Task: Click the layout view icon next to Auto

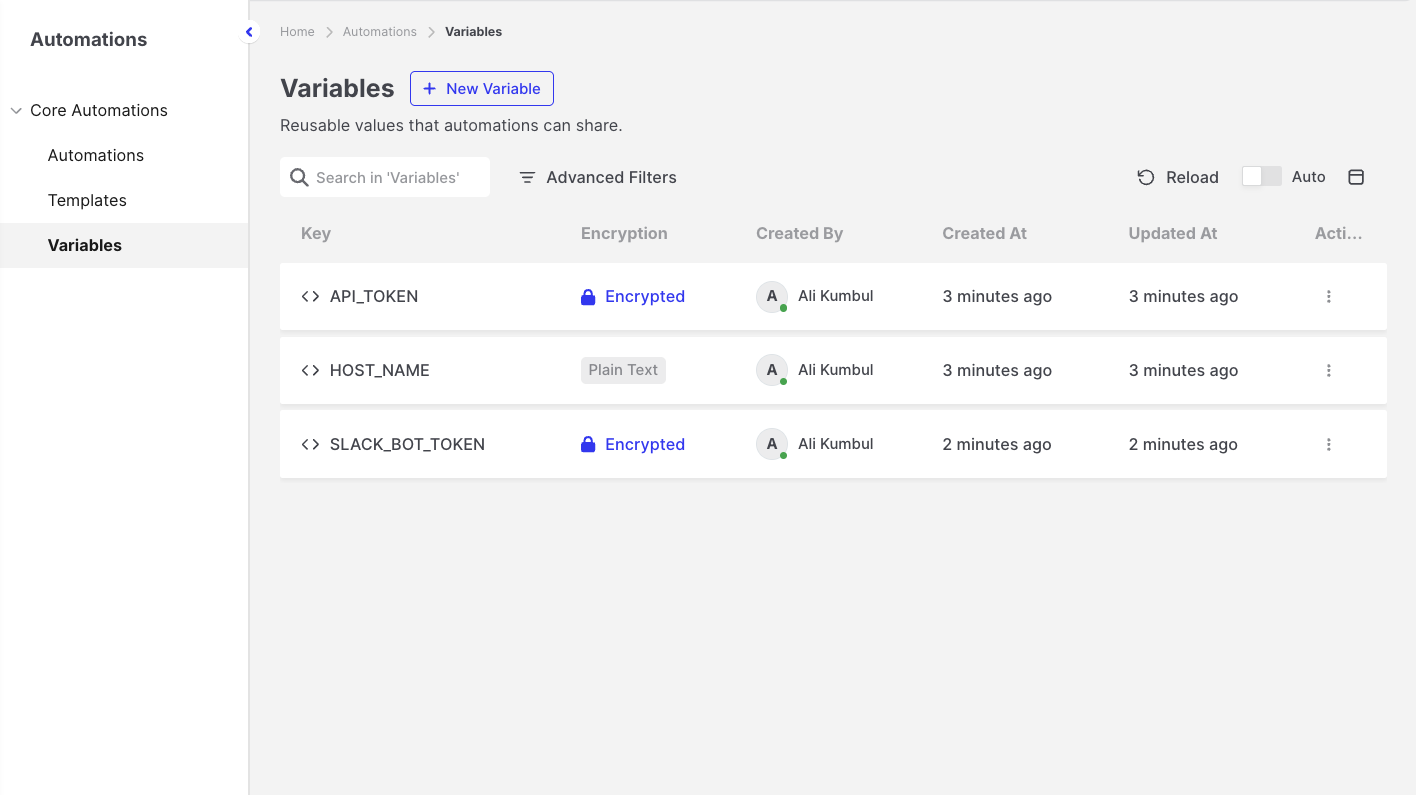Action: [1356, 177]
